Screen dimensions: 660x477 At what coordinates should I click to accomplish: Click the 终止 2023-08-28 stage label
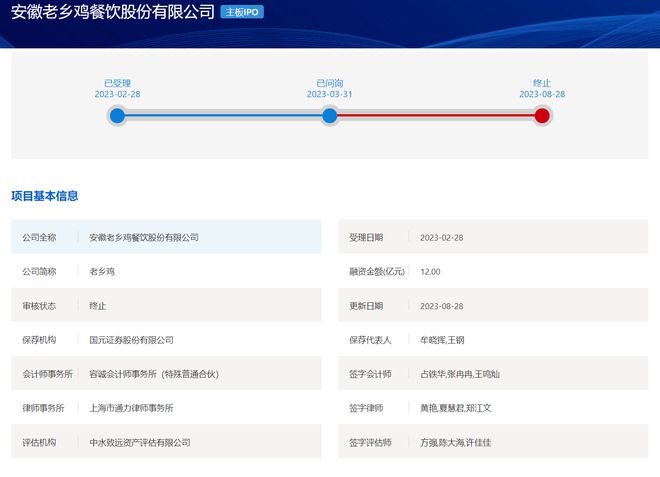tap(542, 88)
